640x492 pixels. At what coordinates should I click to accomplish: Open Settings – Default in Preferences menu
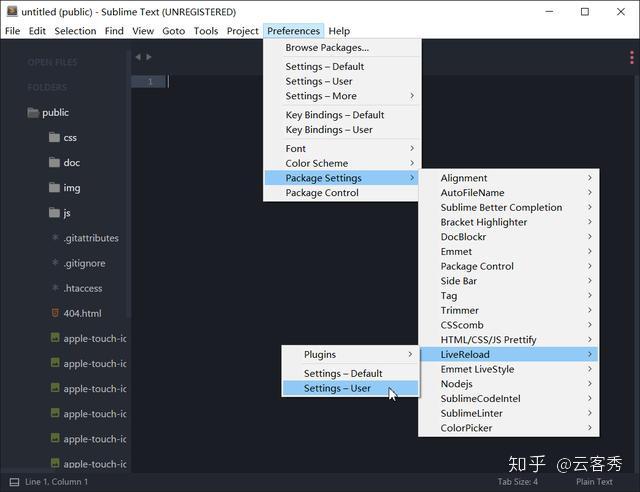pos(342,67)
